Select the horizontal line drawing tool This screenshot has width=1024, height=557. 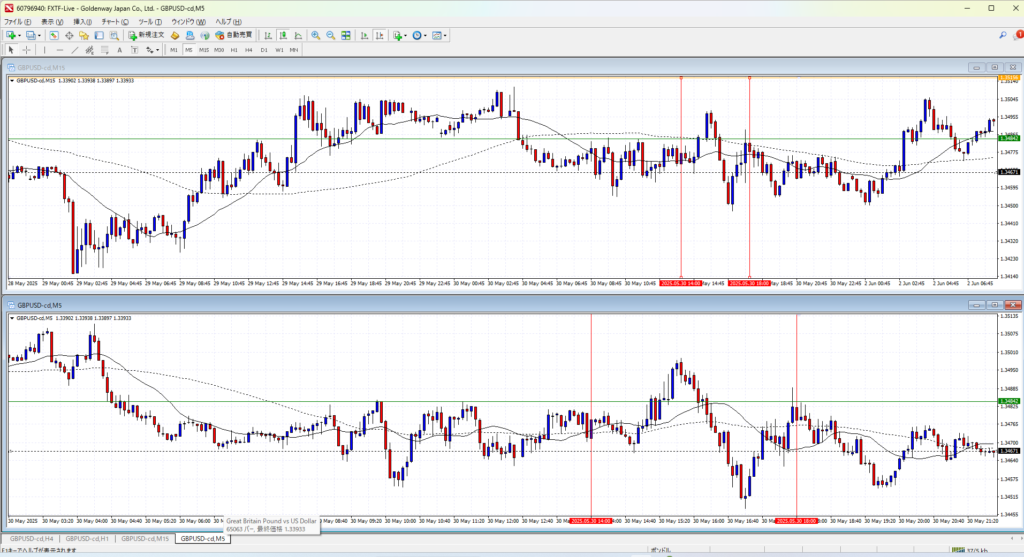point(61,49)
